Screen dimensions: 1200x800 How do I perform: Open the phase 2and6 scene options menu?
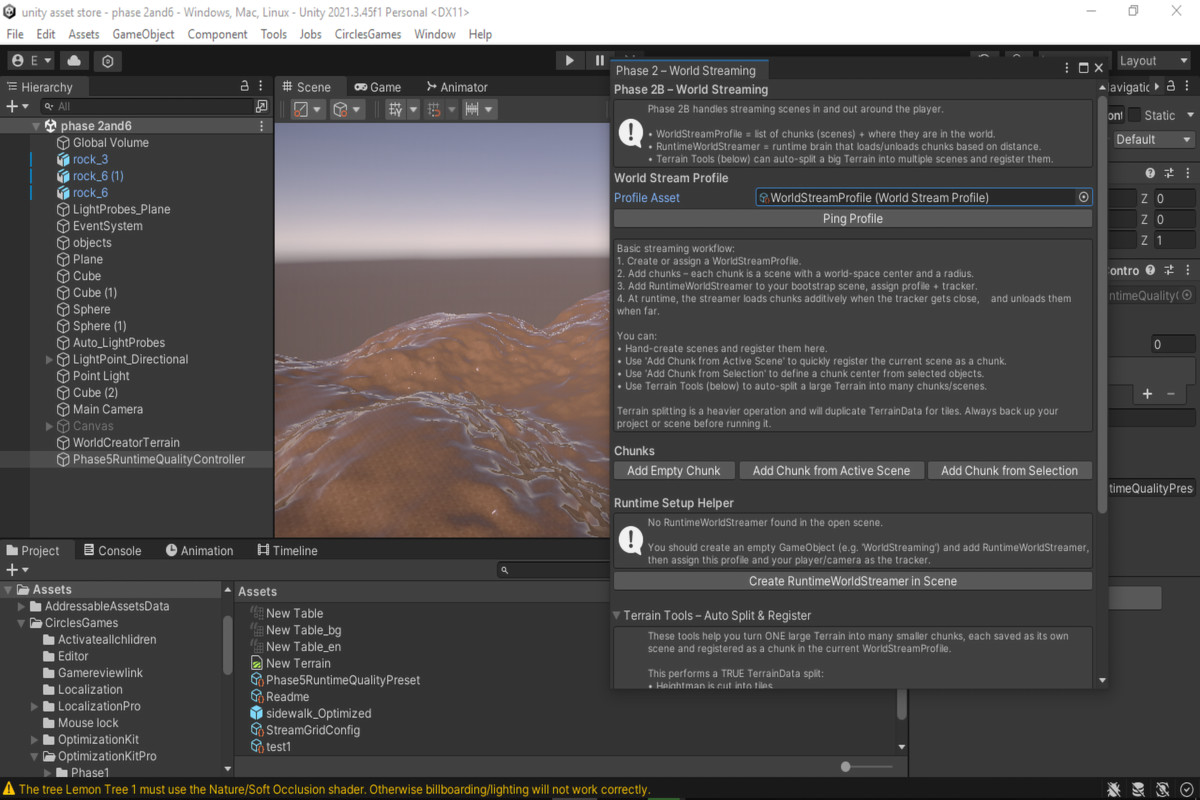point(262,126)
